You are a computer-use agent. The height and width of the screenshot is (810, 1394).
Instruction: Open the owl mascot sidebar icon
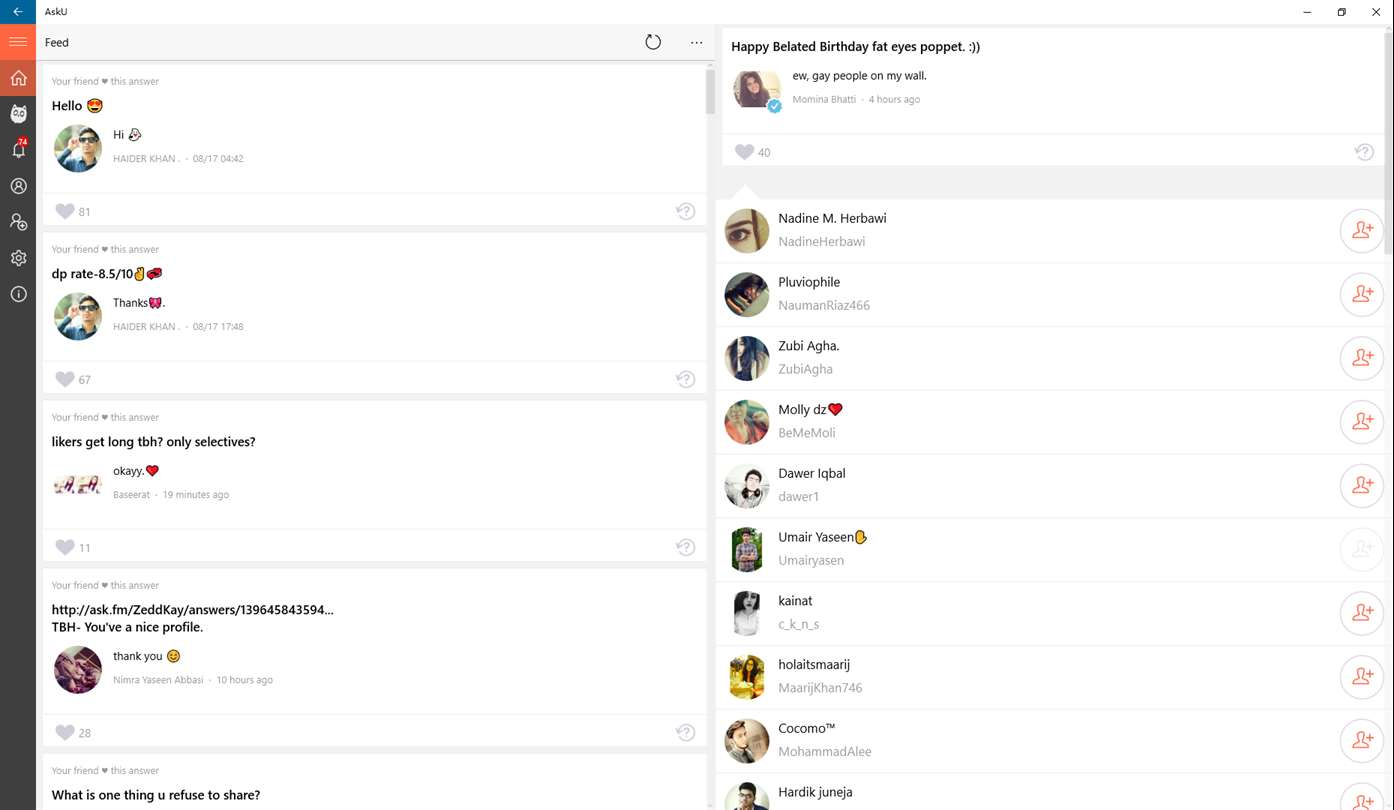[x=18, y=114]
